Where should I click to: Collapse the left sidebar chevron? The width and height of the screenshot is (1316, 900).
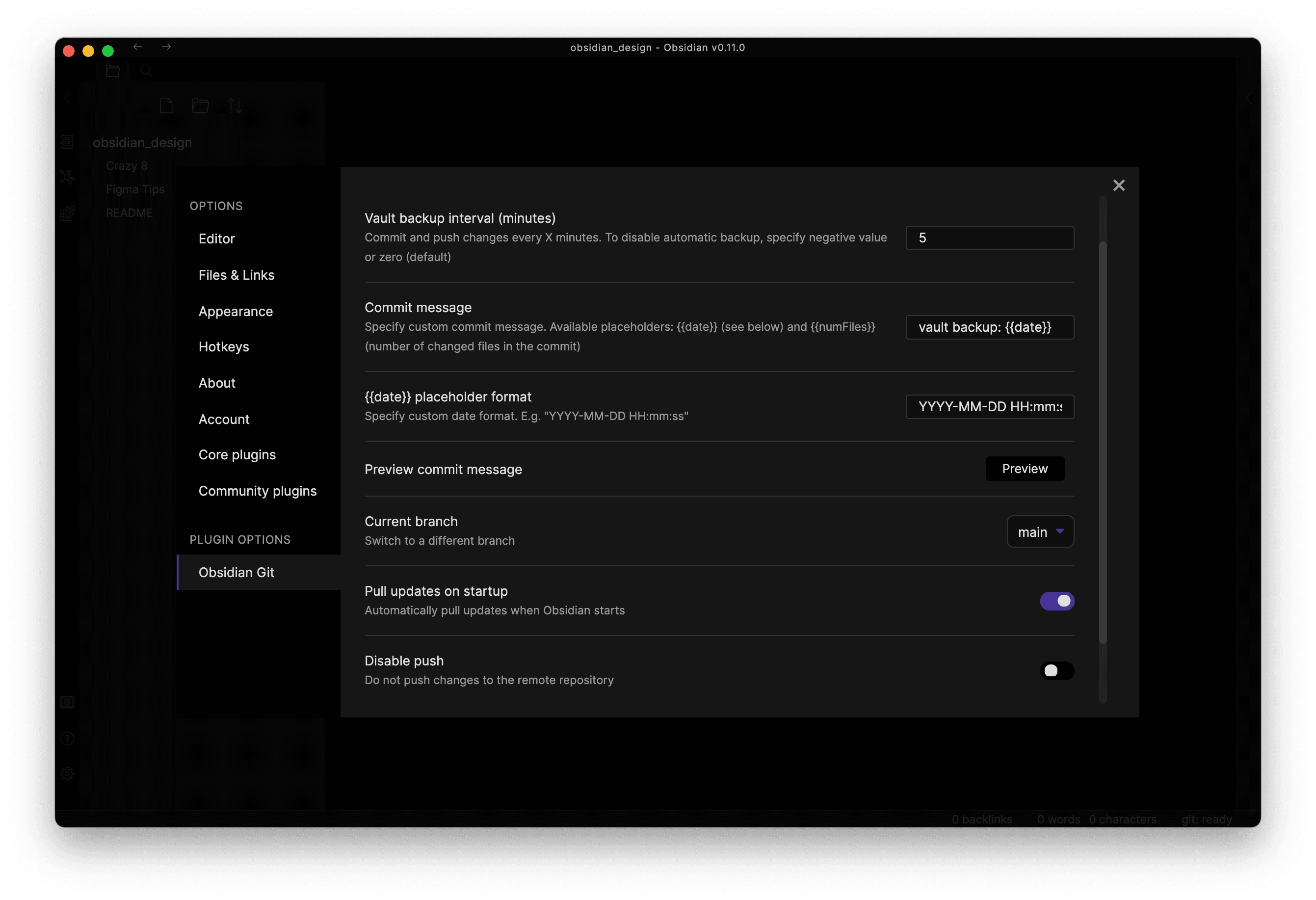click(67, 99)
